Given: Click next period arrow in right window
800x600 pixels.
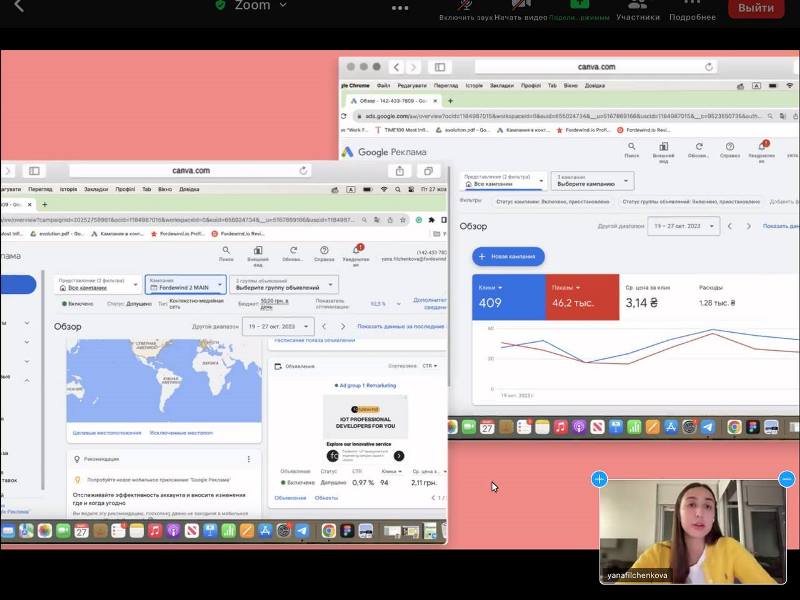Looking at the screenshot, I should tap(748, 226).
